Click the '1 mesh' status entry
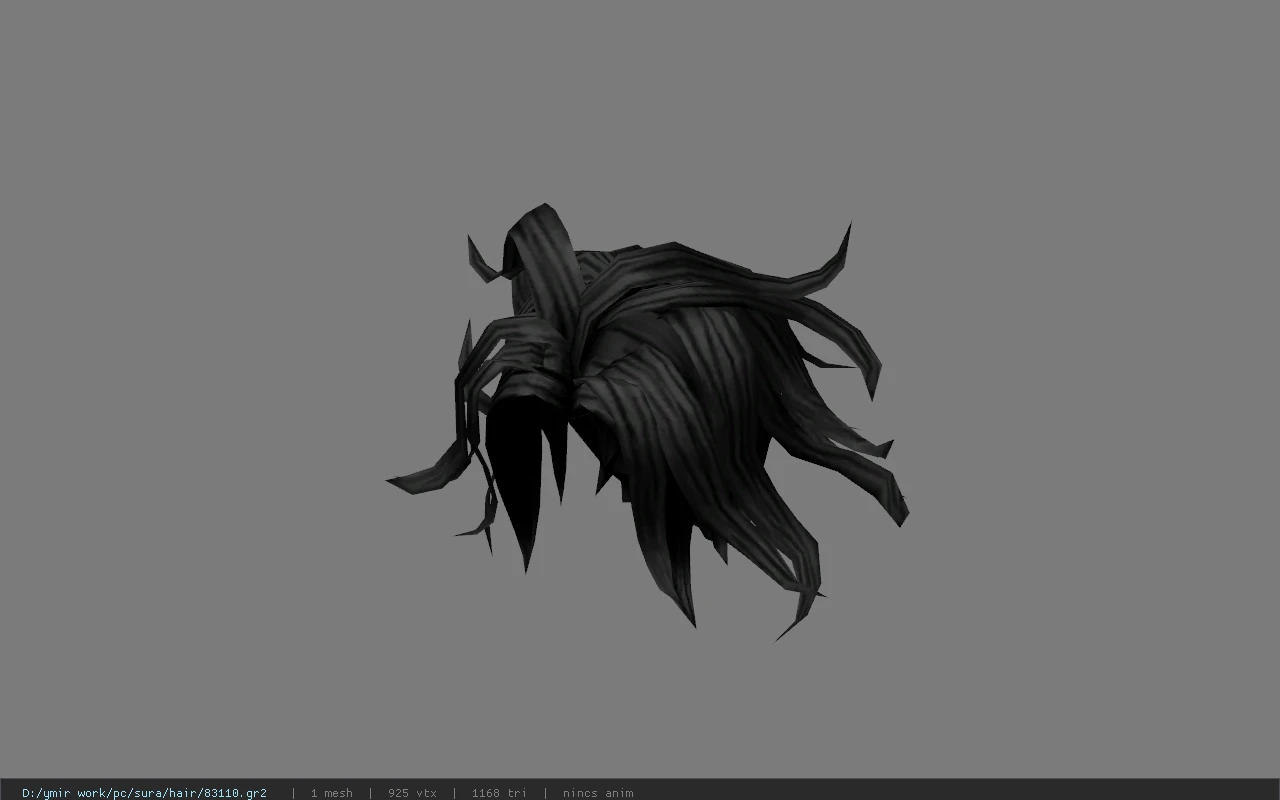This screenshot has width=1280, height=800. 331,793
